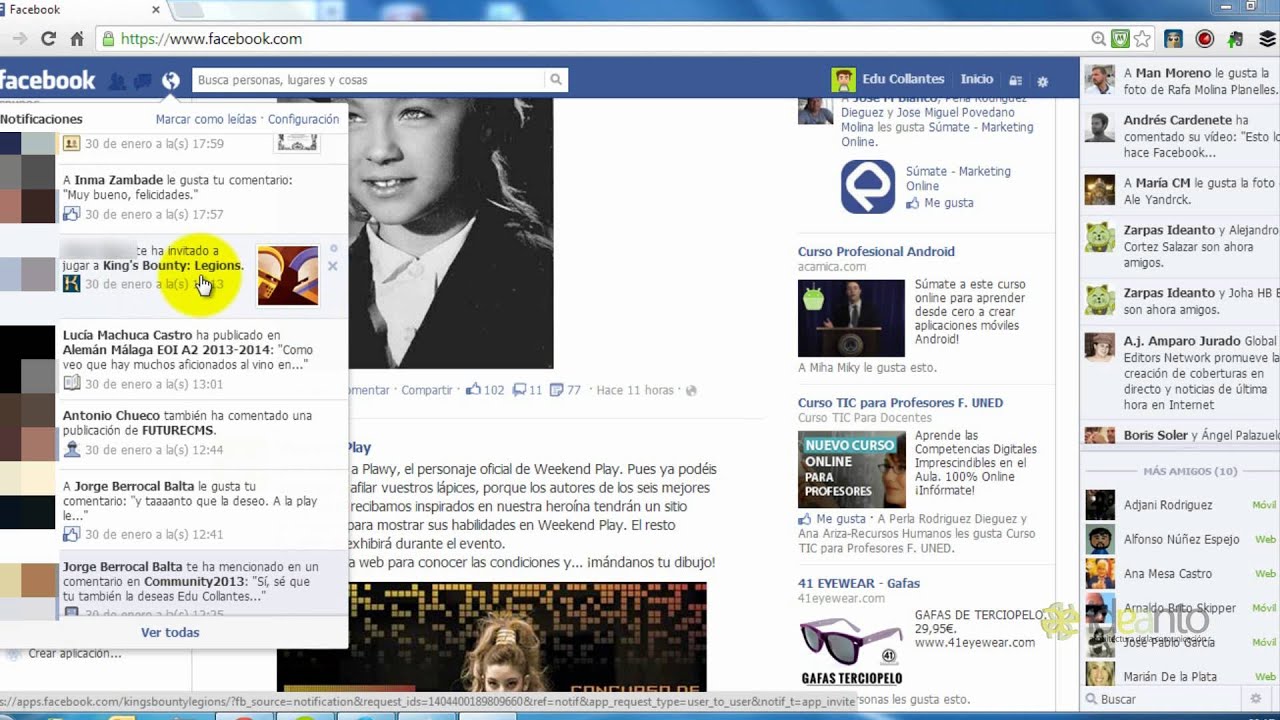Toggle the notifications globe icon
The width and height of the screenshot is (1280, 720).
171,80
